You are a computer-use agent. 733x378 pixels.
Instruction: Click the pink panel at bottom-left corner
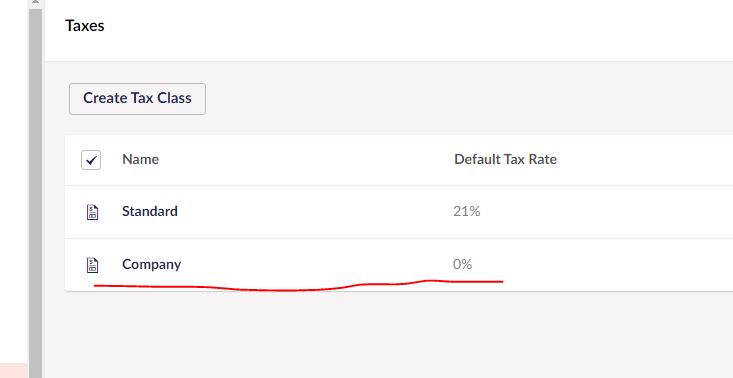tap(14, 371)
